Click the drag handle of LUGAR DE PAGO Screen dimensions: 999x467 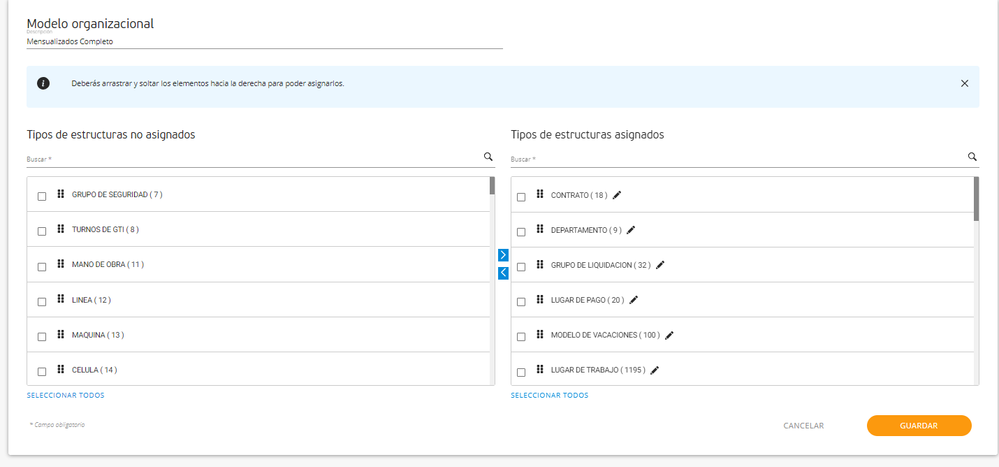coord(540,299)
